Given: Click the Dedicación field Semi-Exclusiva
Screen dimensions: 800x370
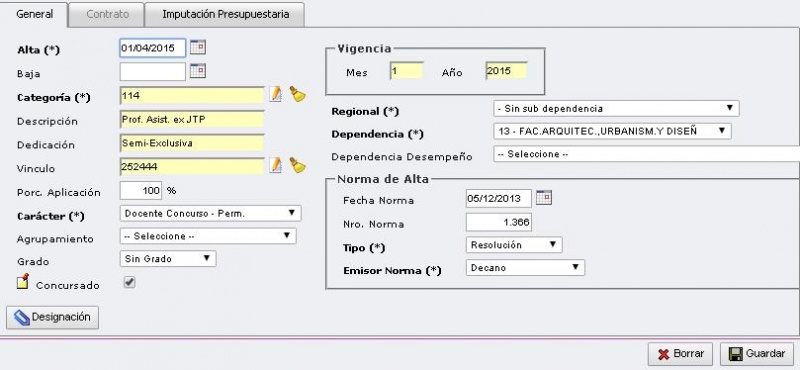Looking at the screenshot, I should coord(192,143).
